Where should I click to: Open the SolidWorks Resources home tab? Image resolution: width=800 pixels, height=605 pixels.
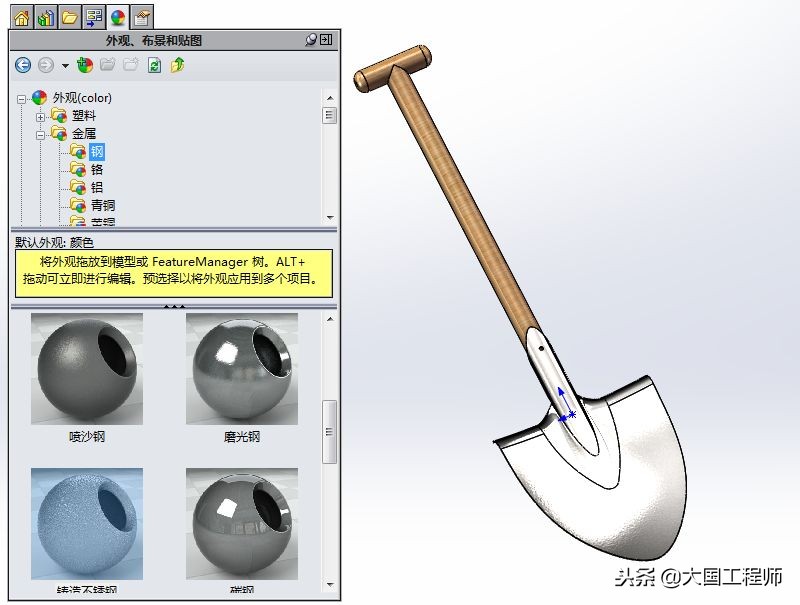pos(22,15)
